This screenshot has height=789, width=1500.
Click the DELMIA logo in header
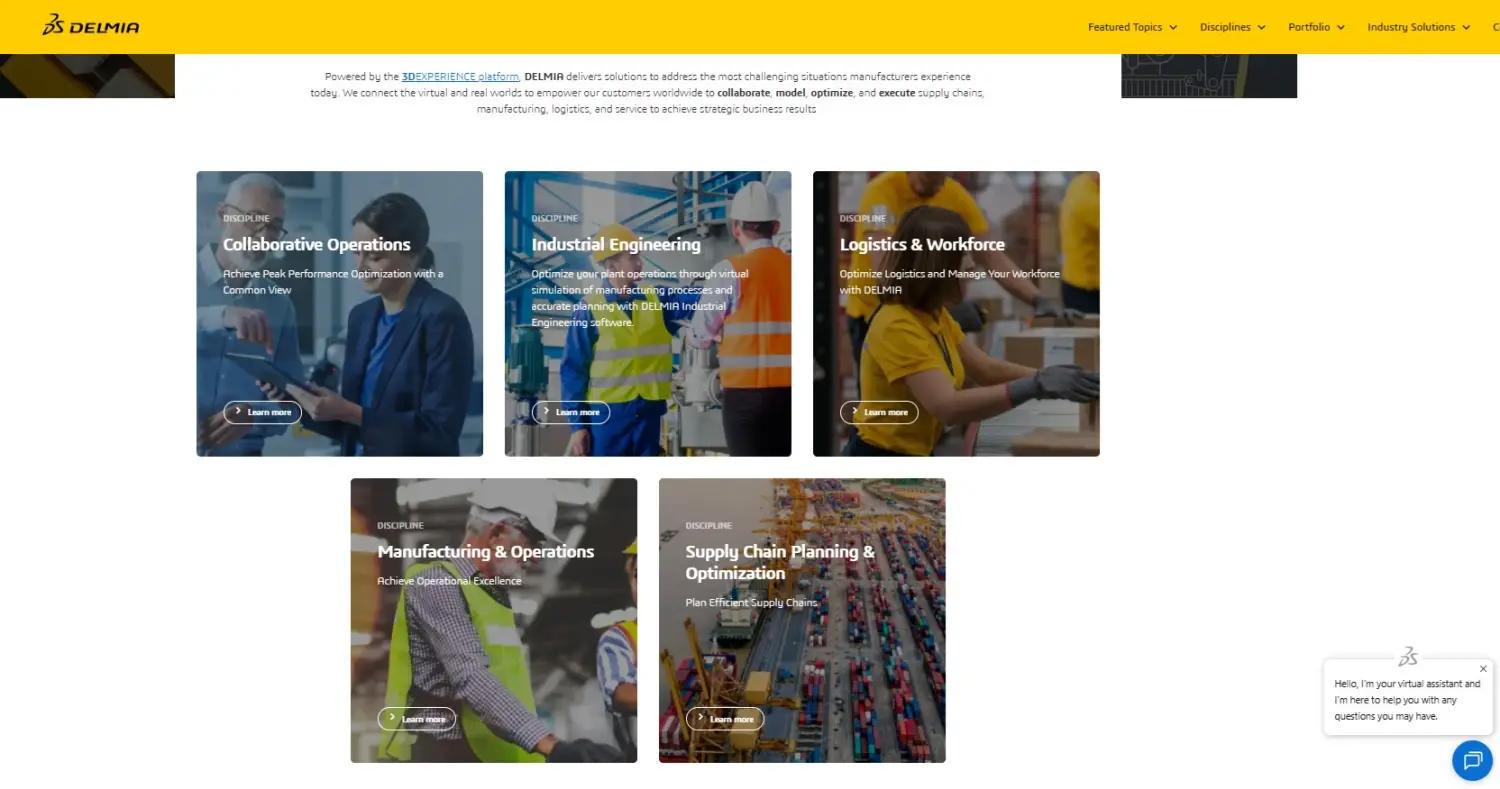91,26
